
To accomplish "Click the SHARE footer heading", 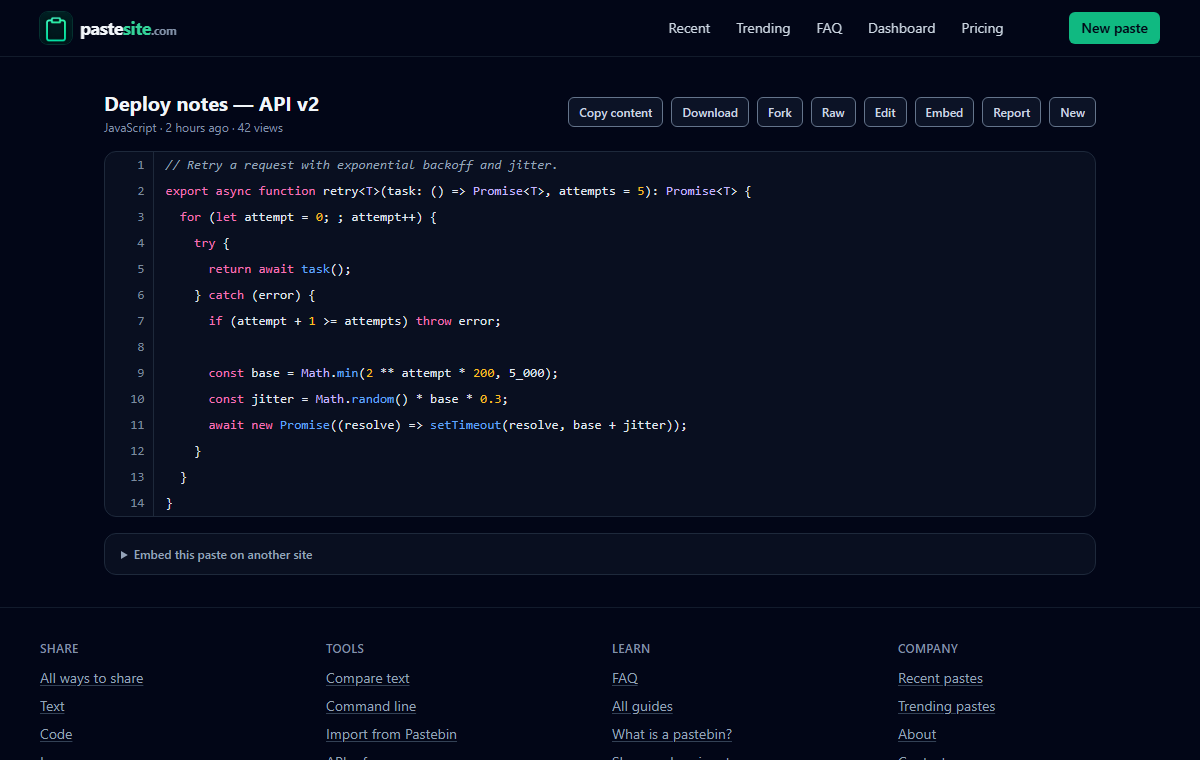I will [x=59, y=649].
